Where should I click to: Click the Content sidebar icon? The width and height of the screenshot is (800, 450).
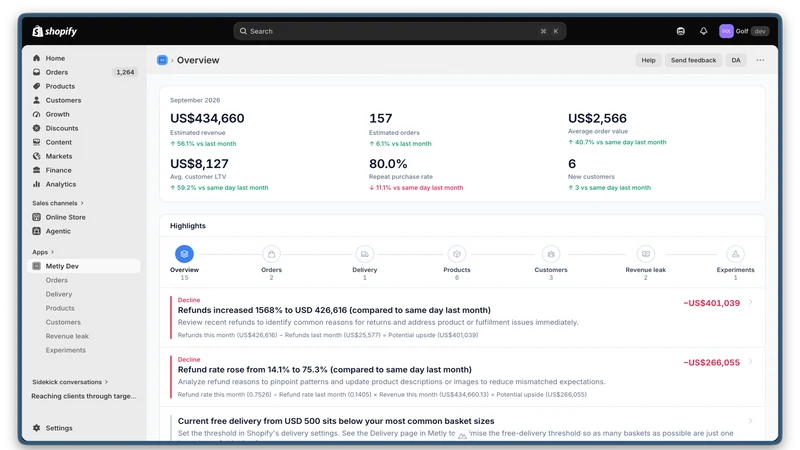coord(37,142)
